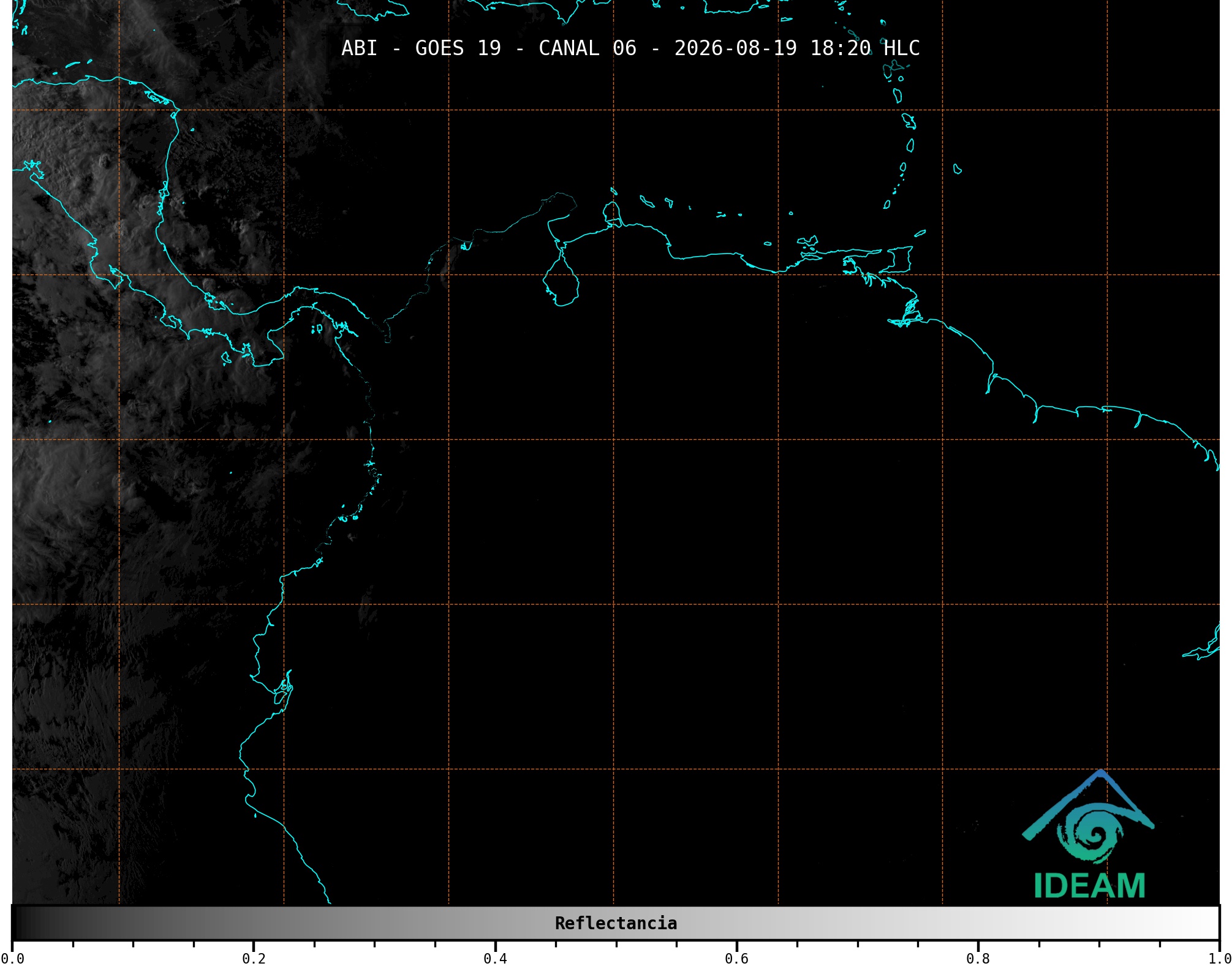Click the "0.4" colorbar tick label
The image size is (1232, 966).
pyautogui.click(x=495, y=959)
